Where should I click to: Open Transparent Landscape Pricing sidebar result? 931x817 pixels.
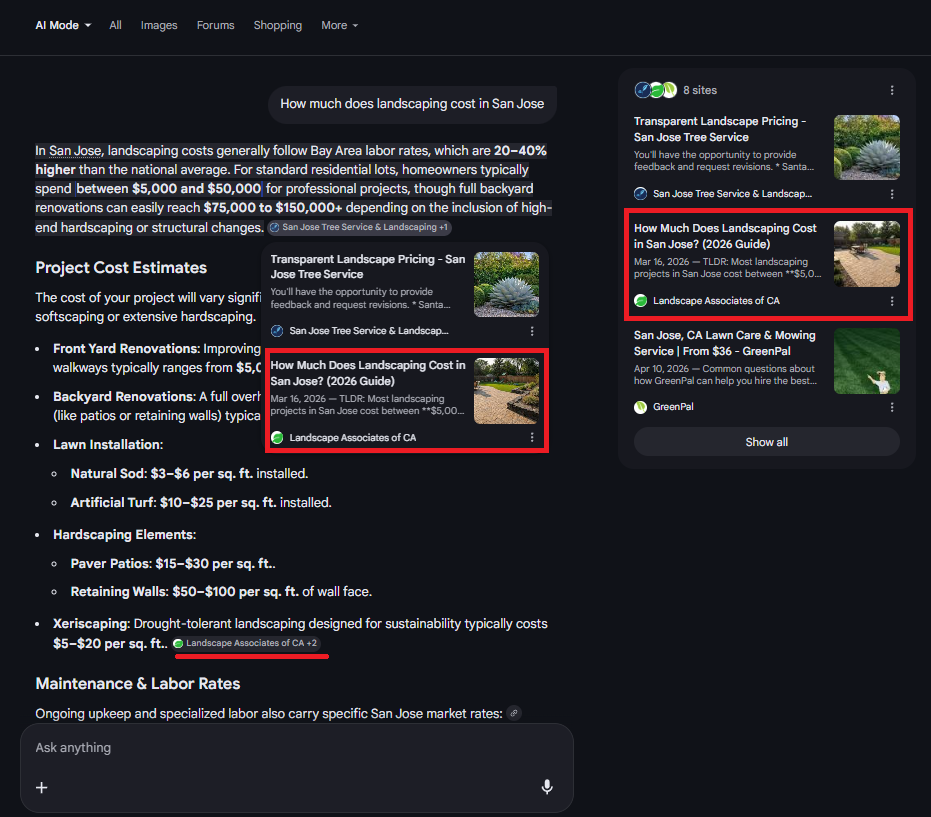pyautogui.click(x=720, y=129)
